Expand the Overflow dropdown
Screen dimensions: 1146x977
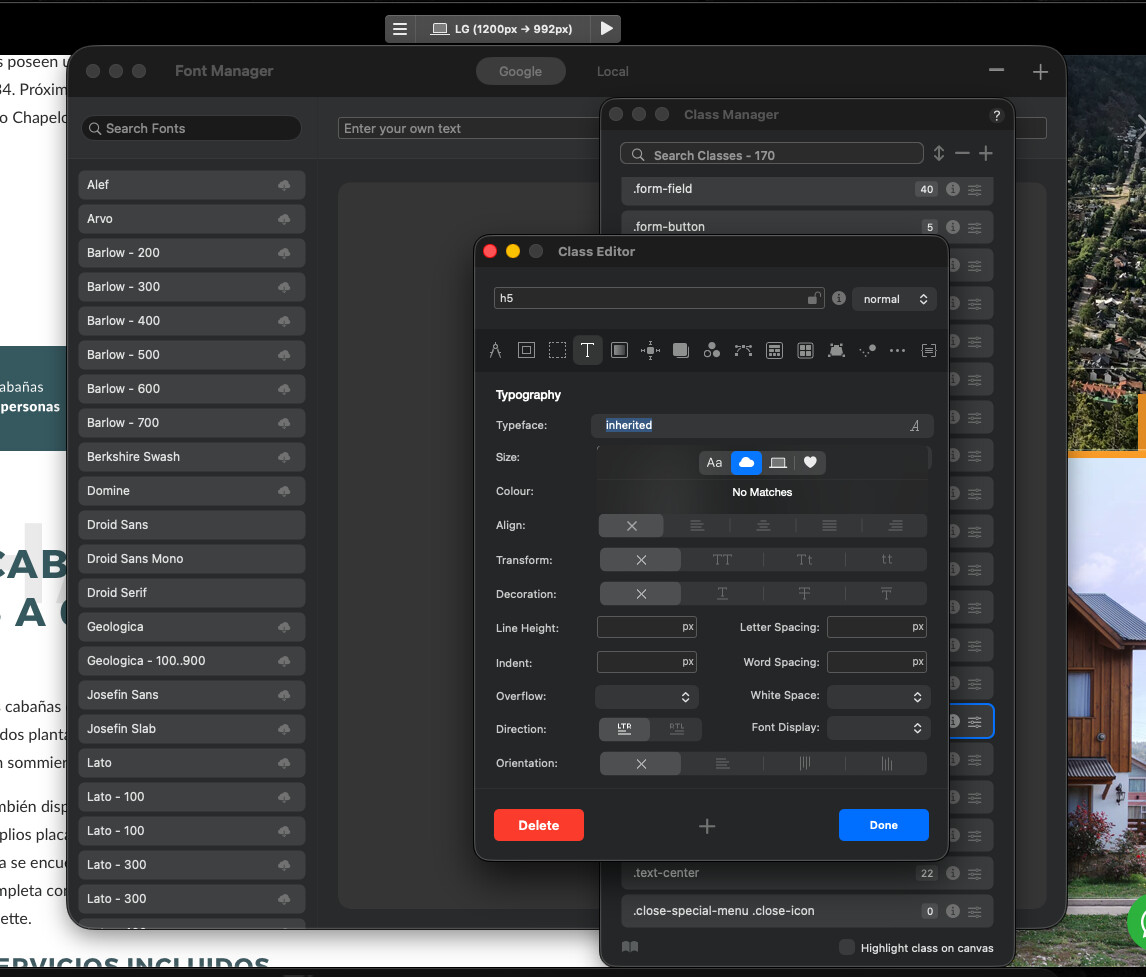(x=646, y=696)
